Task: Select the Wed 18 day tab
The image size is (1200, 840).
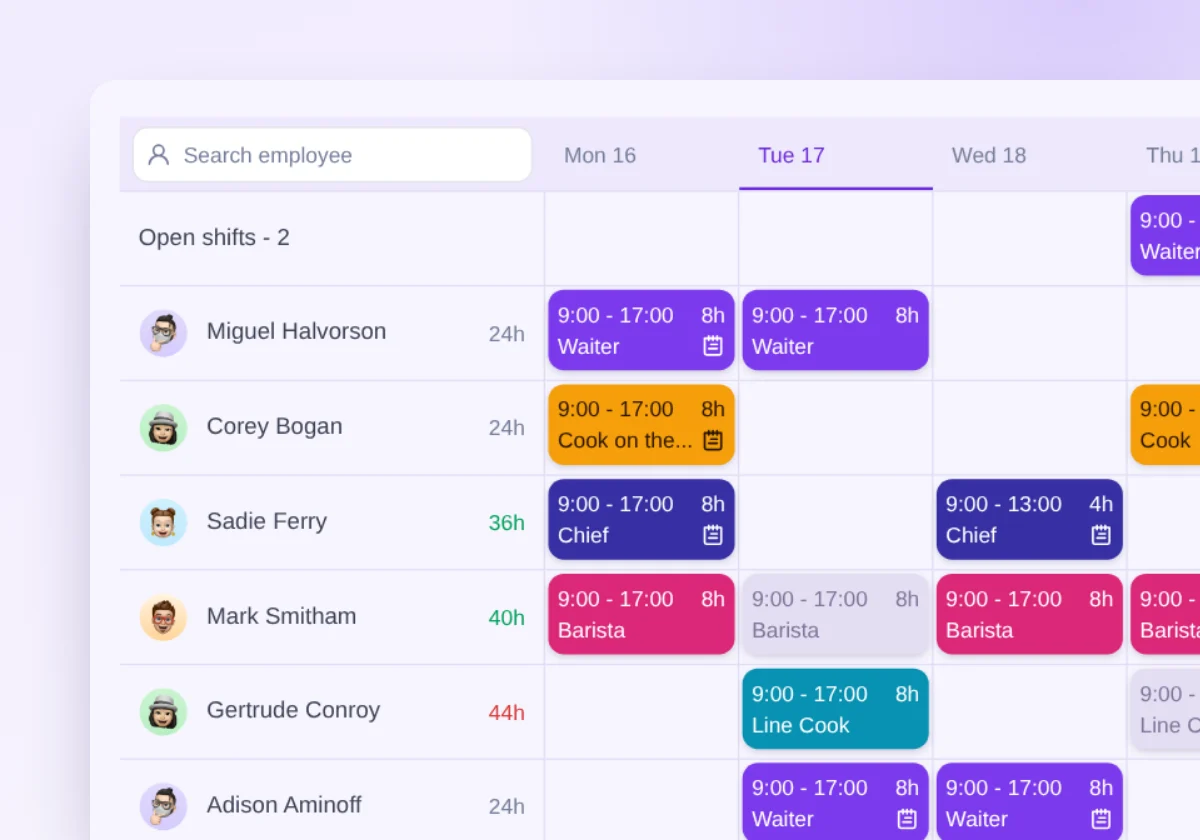Action: point(989,155)
